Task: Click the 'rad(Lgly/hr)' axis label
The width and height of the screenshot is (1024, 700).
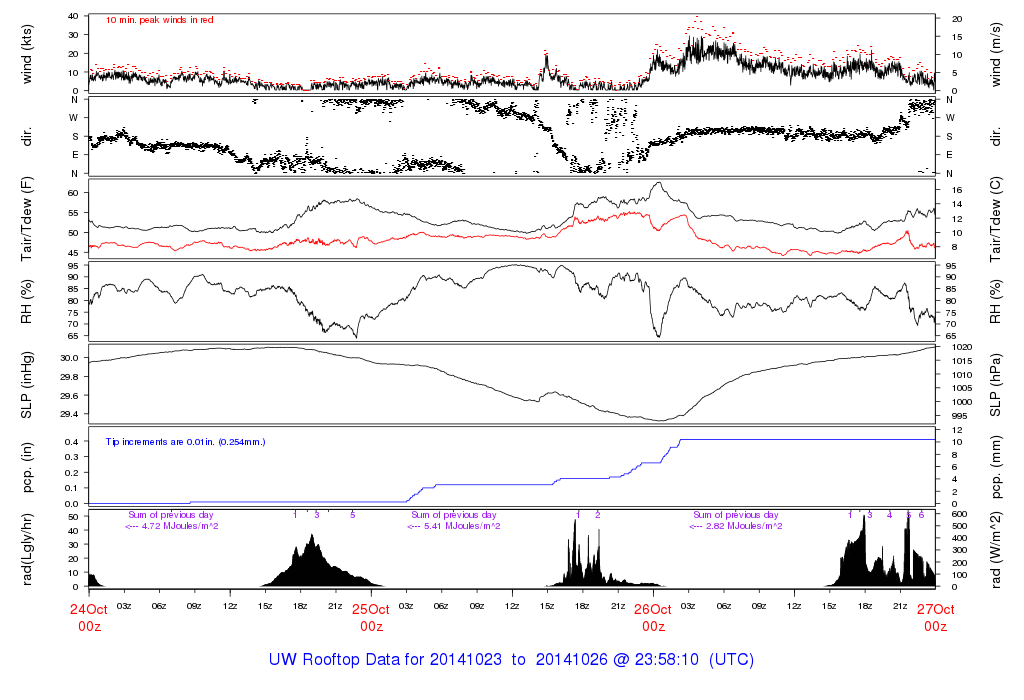Action: pyautogui.click(x=27, y=549)
